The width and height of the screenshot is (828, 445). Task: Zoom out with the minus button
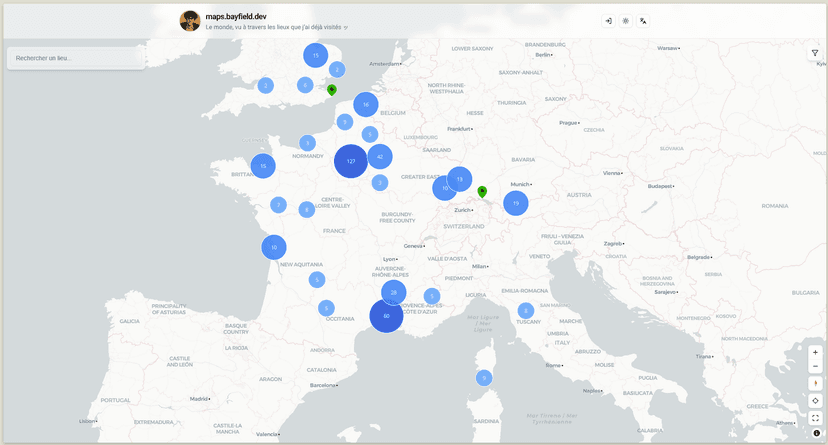(815, 366)
